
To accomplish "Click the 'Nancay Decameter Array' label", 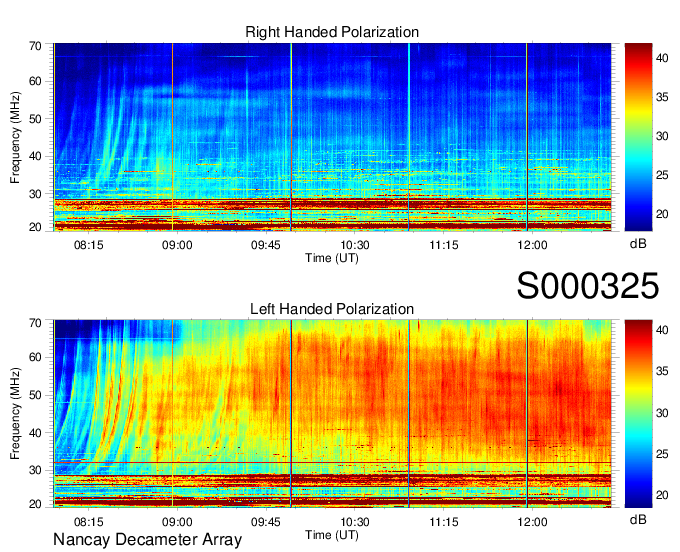I will coord(147,539).
